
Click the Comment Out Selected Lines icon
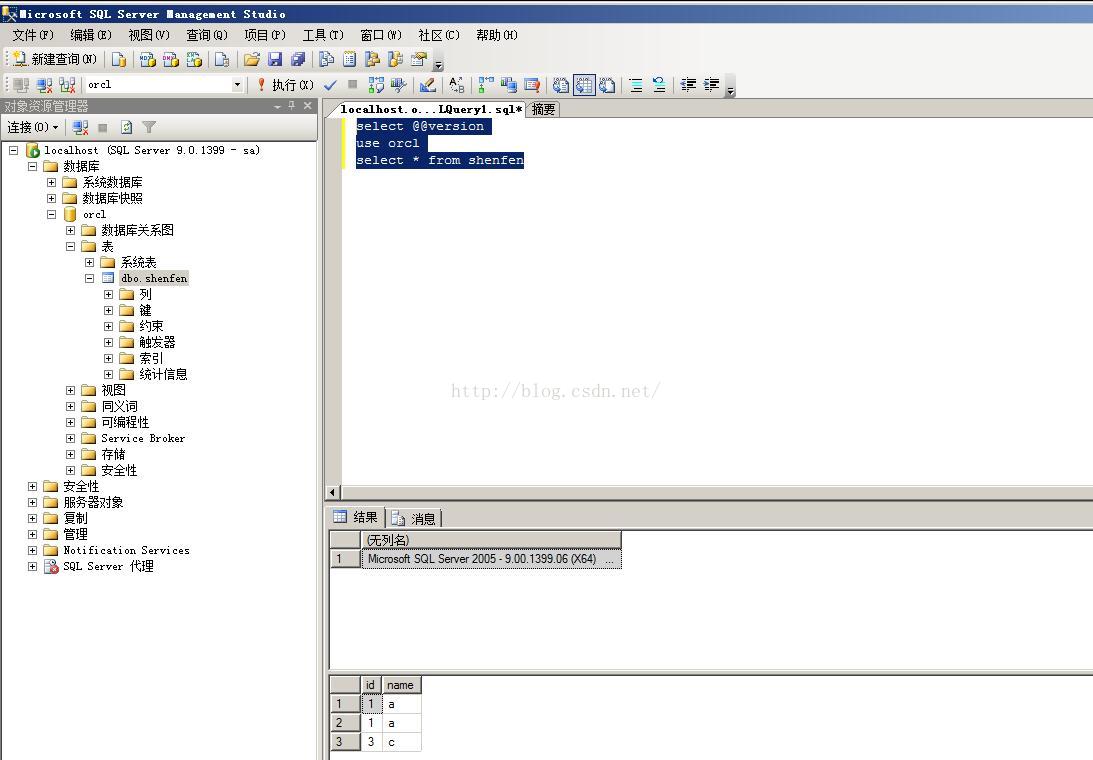636,84
